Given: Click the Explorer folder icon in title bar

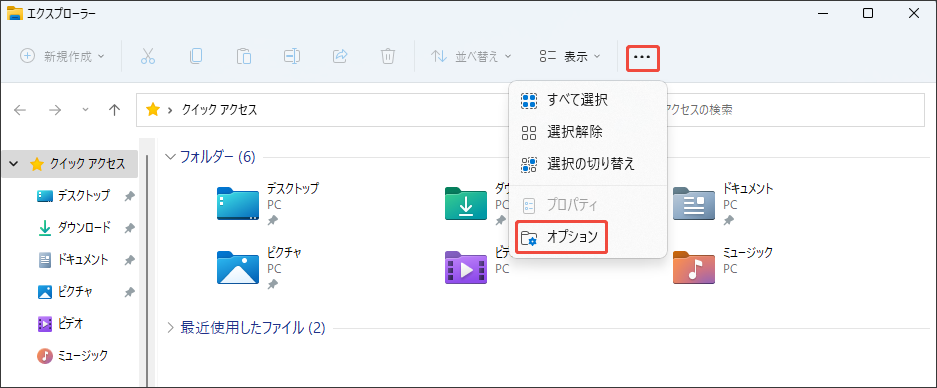Looking at the screenshot, I should [x=15, y=13].
